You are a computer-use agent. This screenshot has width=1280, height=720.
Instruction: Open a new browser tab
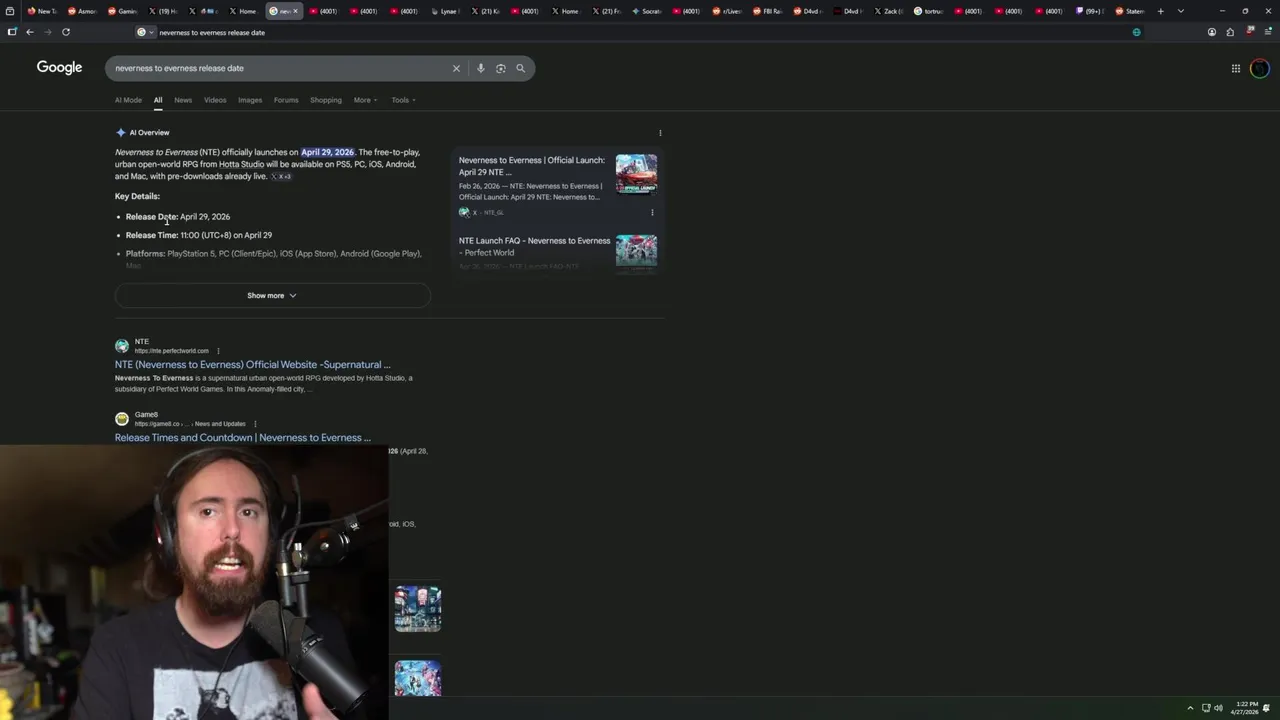1161,11
